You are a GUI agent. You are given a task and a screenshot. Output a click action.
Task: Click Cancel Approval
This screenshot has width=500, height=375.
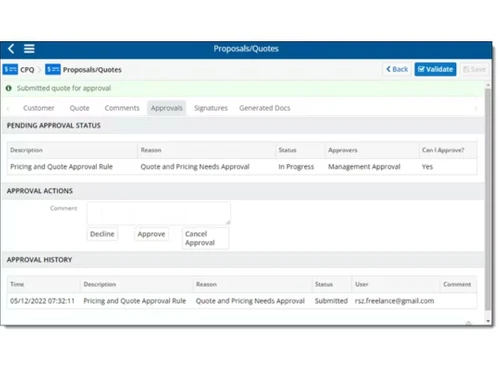click(205, 238)
